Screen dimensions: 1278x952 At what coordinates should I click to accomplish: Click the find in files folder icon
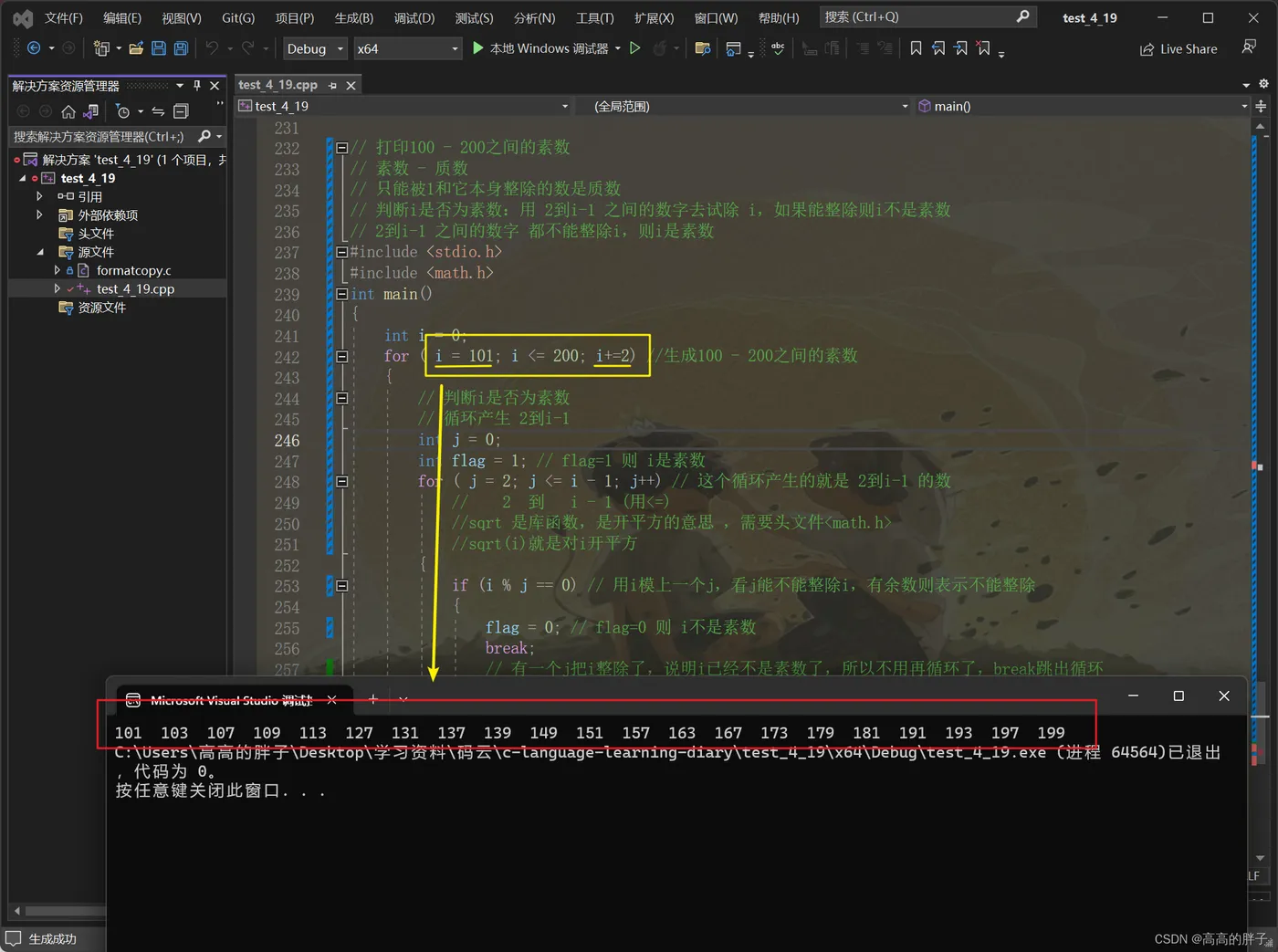tap(703, 48)
